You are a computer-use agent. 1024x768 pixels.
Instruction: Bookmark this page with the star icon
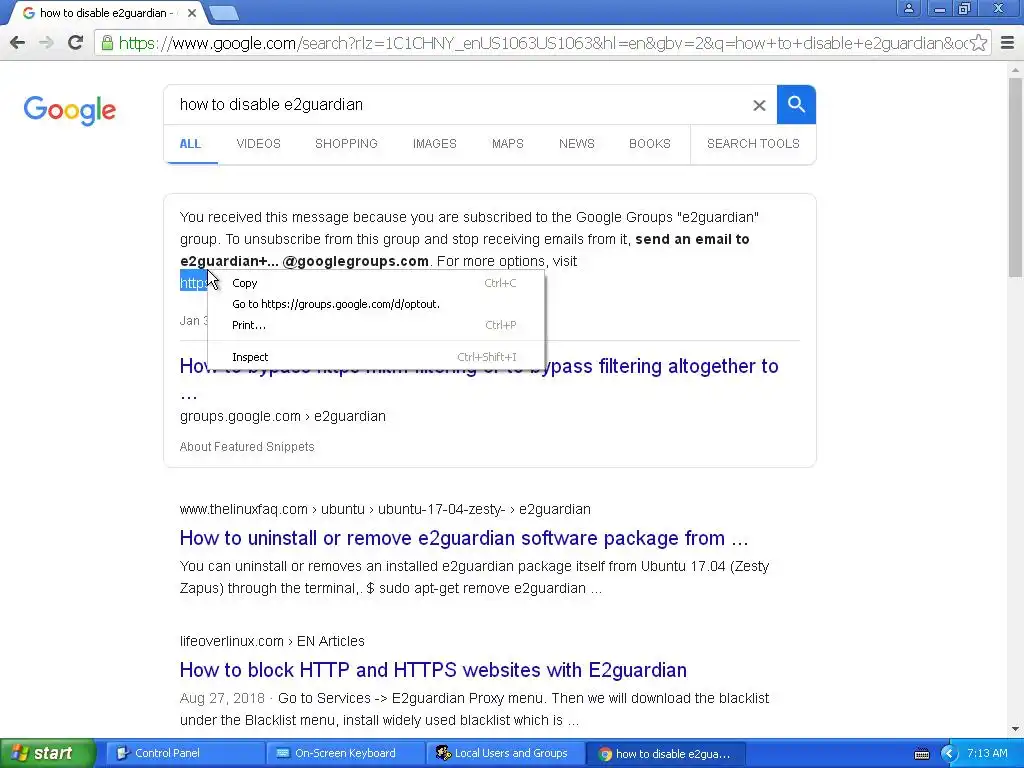coord(978,43)
